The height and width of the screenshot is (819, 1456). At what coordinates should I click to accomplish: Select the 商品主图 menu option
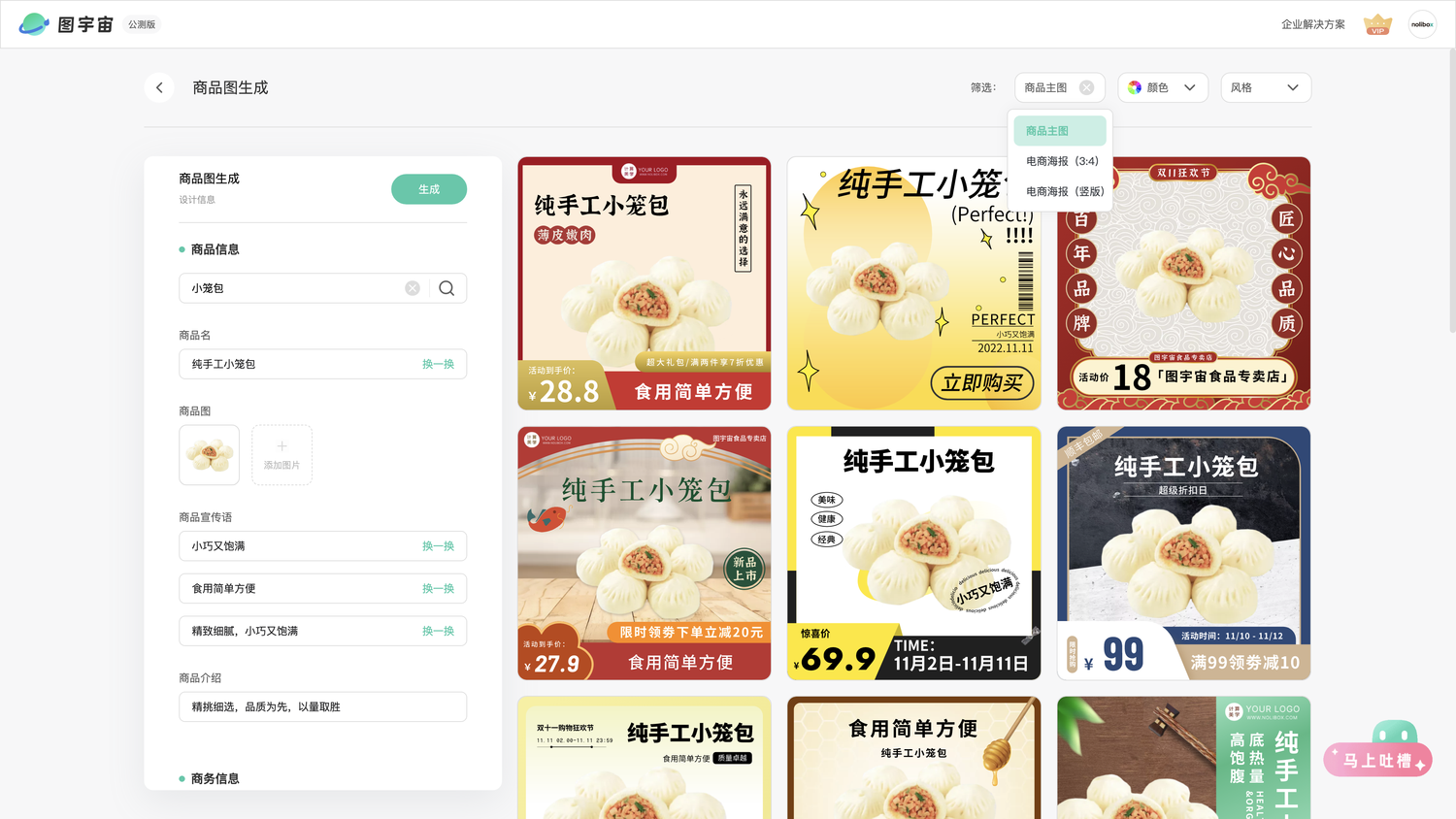click(1060, 131)
